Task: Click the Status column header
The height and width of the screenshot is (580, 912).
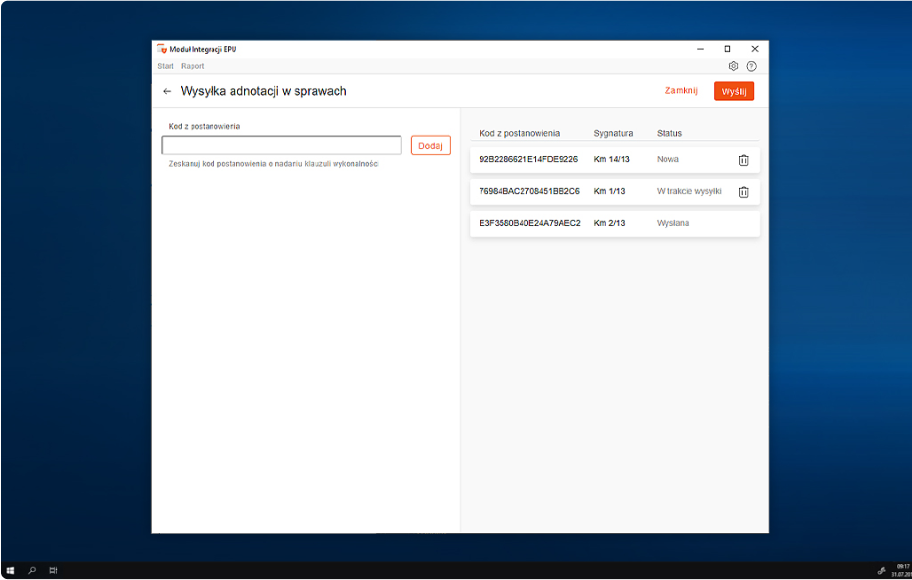Action: tap(669, 133)
